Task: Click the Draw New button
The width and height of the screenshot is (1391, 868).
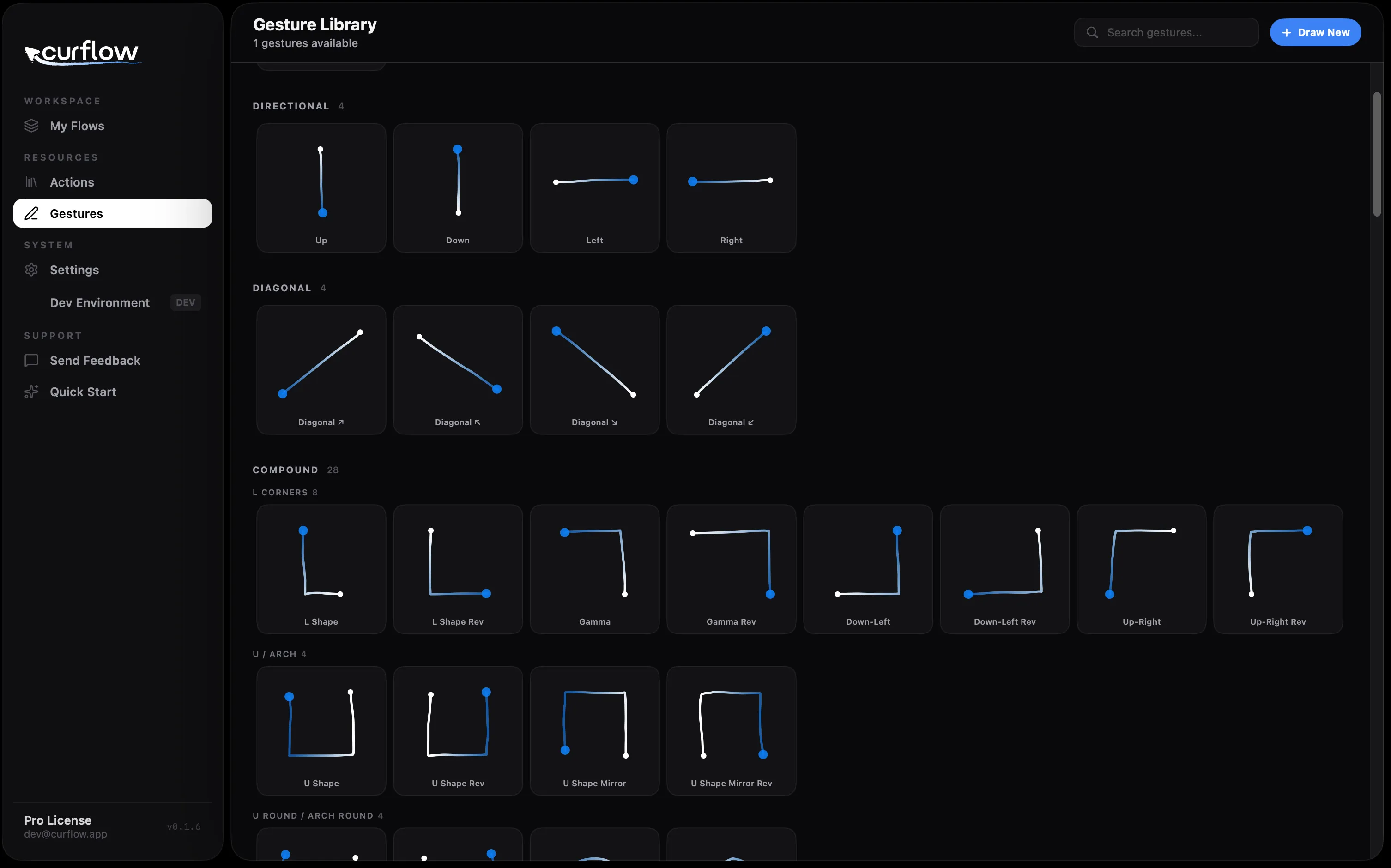Action: click(1315, 33)
